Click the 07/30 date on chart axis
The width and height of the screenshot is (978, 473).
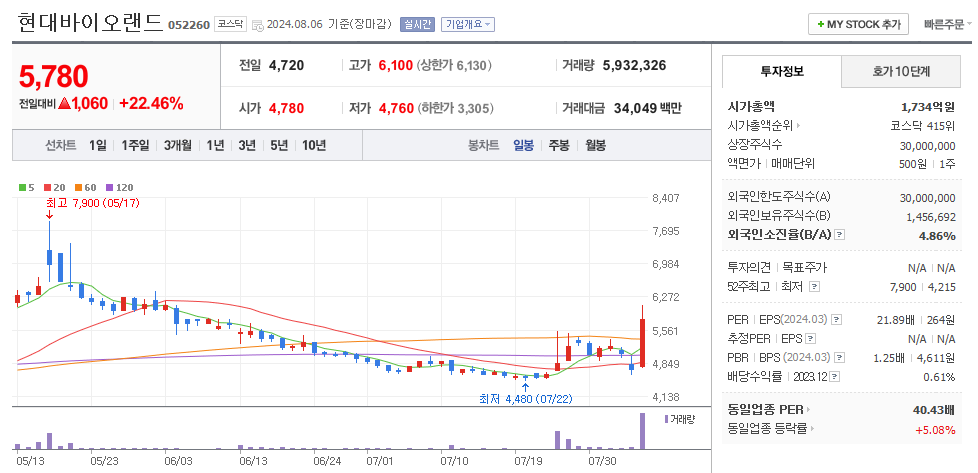602,461
